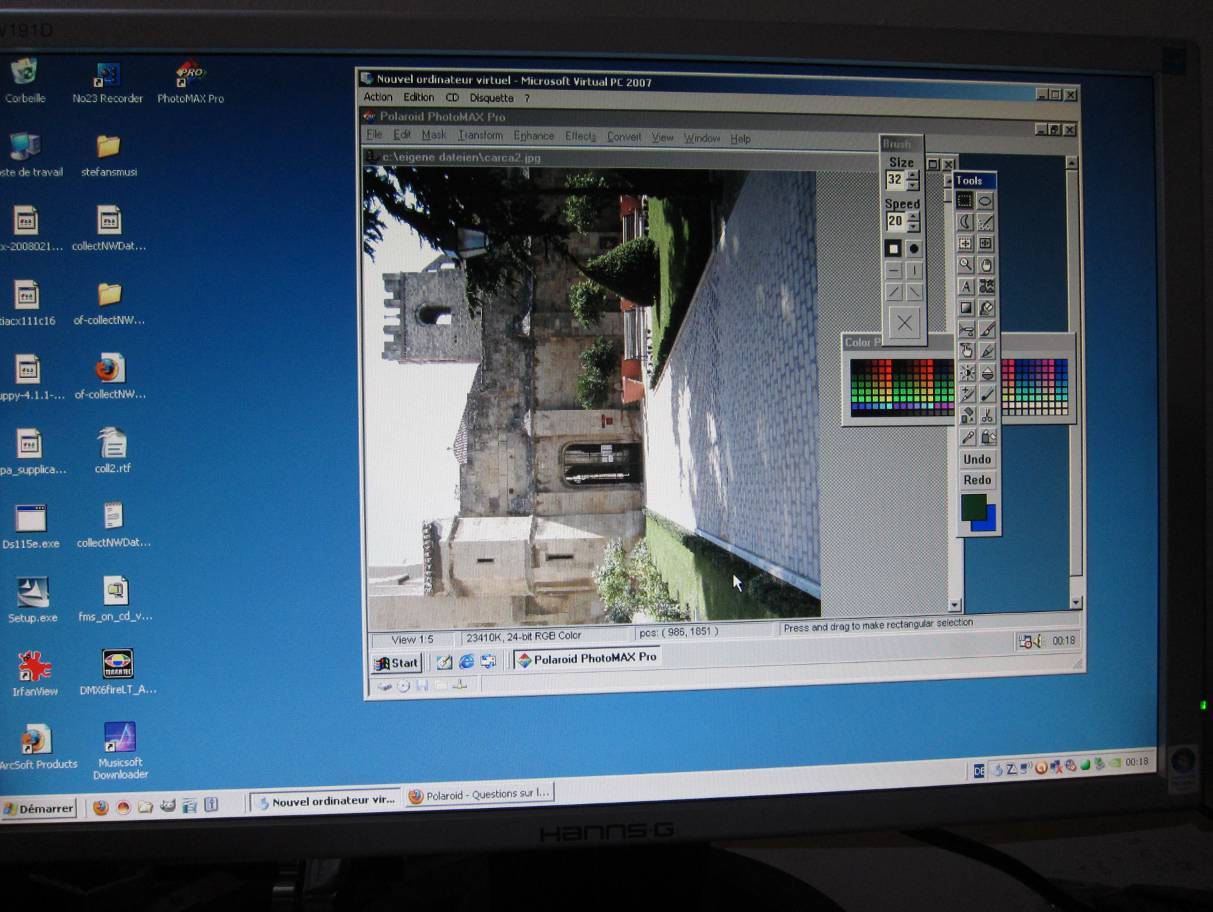Increase brush Size with the up arrow
The width and height of the screenshot is (1213, 912).
[913, 175]
